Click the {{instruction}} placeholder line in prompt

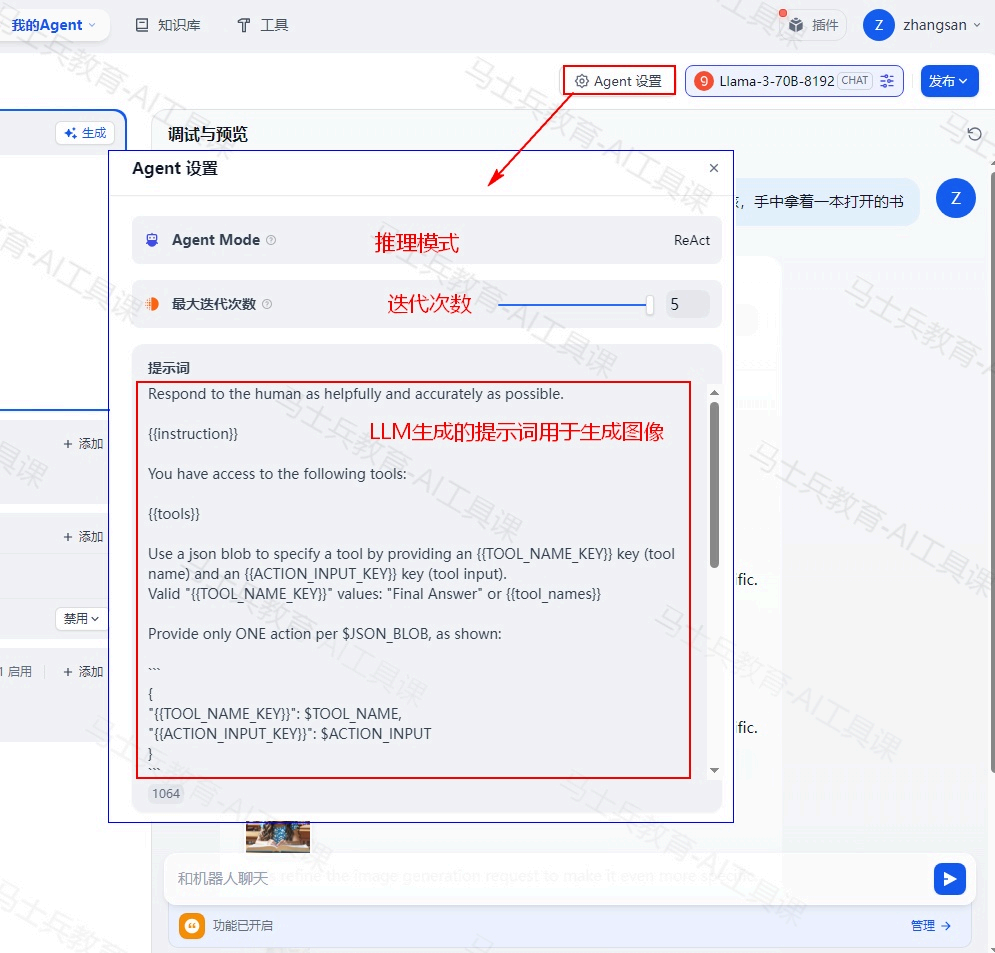[193, 434]
